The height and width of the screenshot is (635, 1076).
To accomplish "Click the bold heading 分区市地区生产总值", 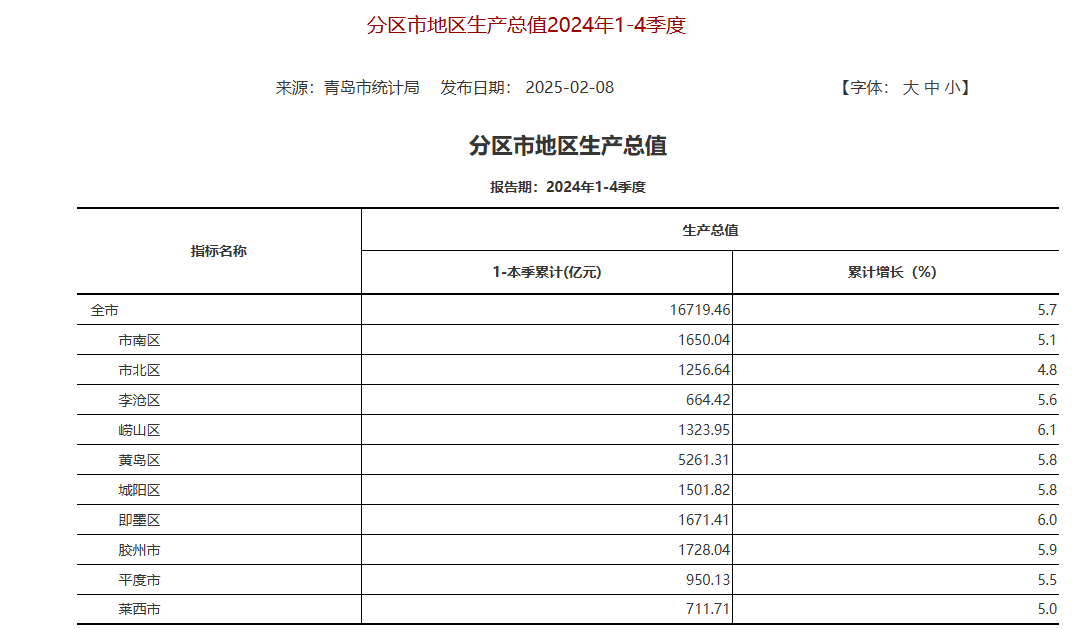I will pyautogui.click(x=568, y=146).
